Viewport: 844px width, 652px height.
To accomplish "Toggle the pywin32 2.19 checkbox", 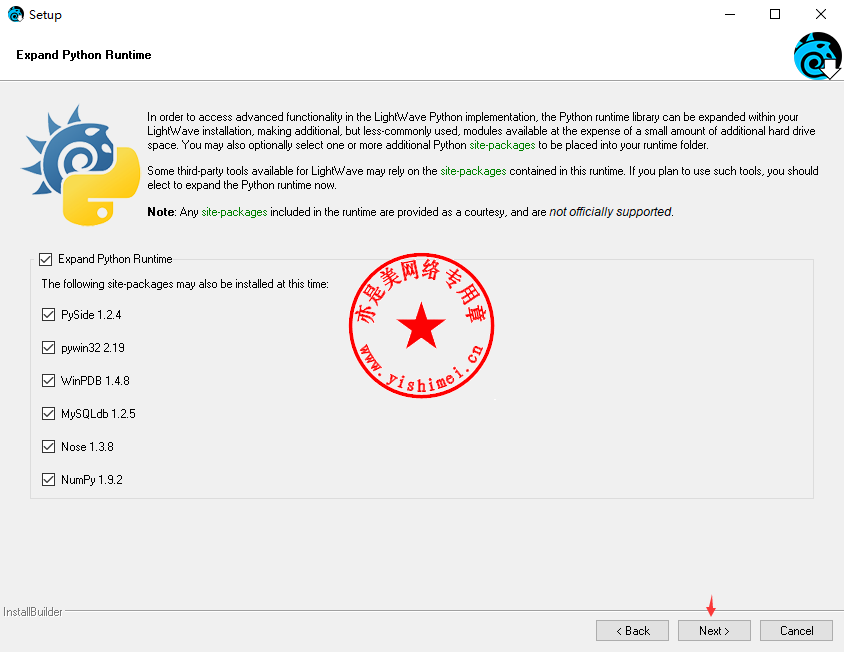I will tap(48, 348).
